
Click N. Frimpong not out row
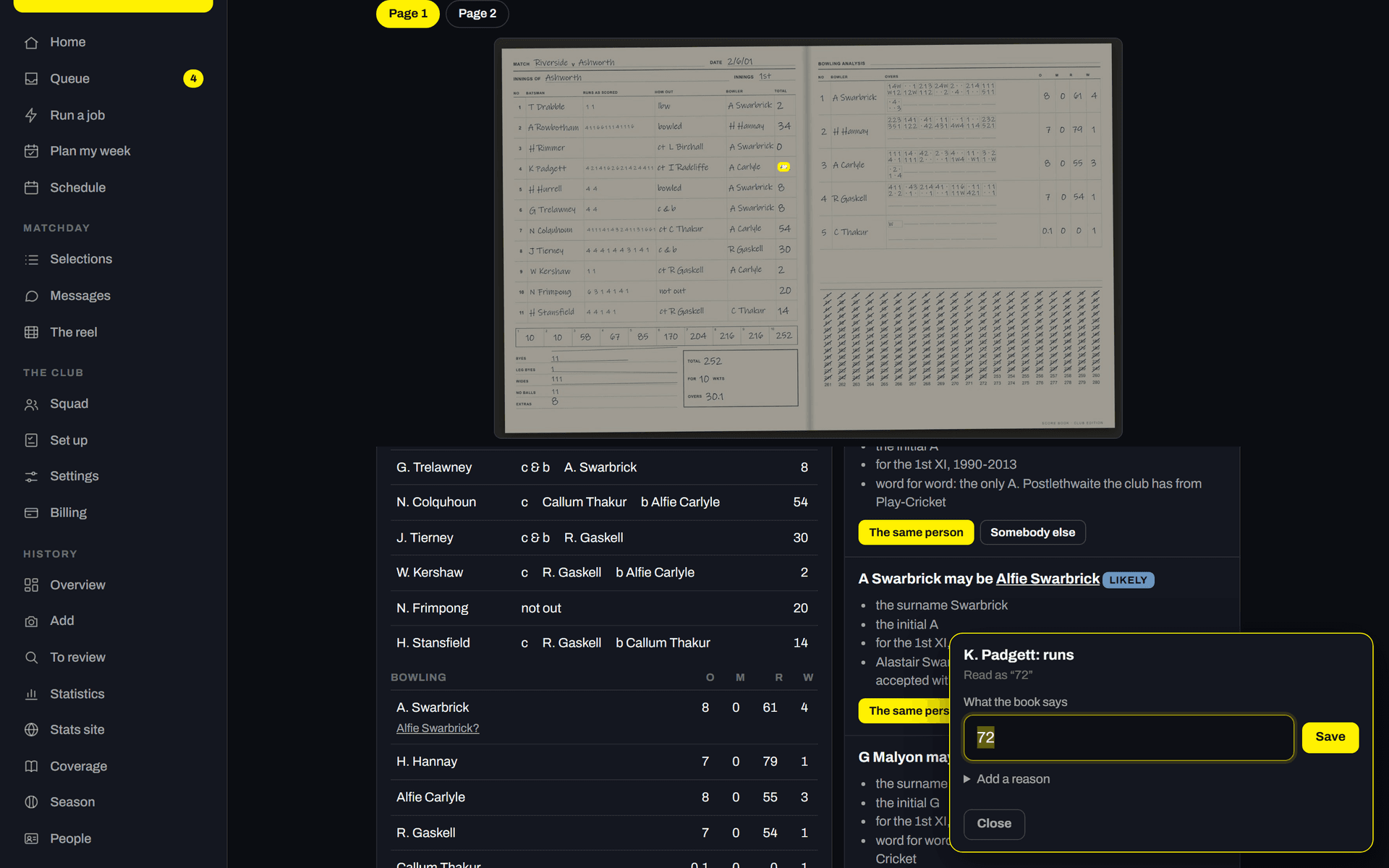point(604,608)
